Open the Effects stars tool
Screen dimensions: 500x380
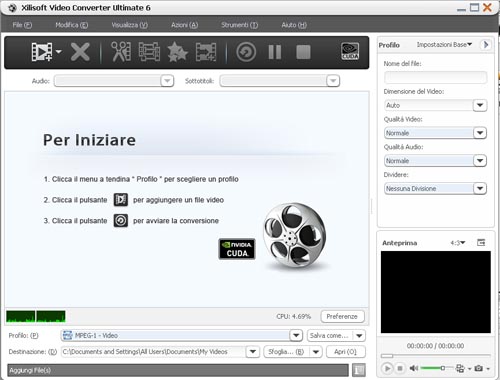pos(177,52)
